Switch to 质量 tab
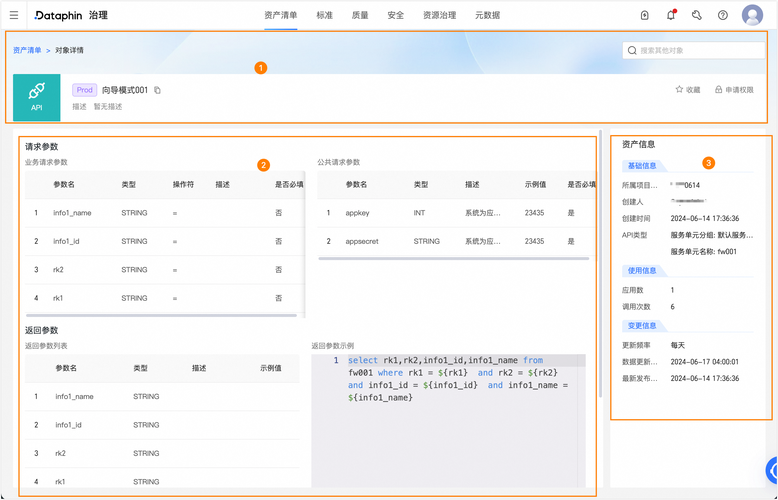This screenshot has width=778, height=500. tap(360, 15)
